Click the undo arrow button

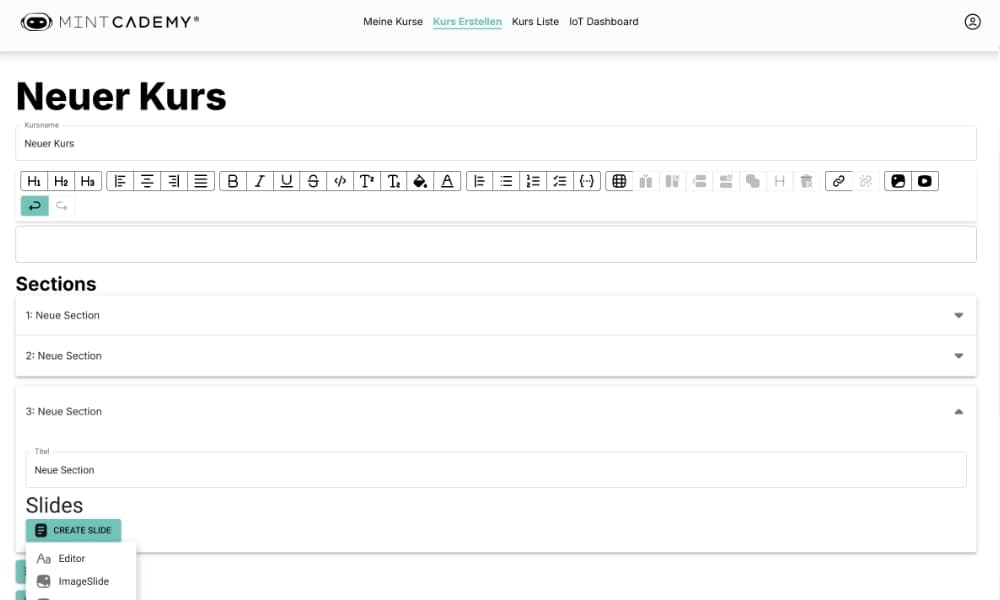coord(34,206)
